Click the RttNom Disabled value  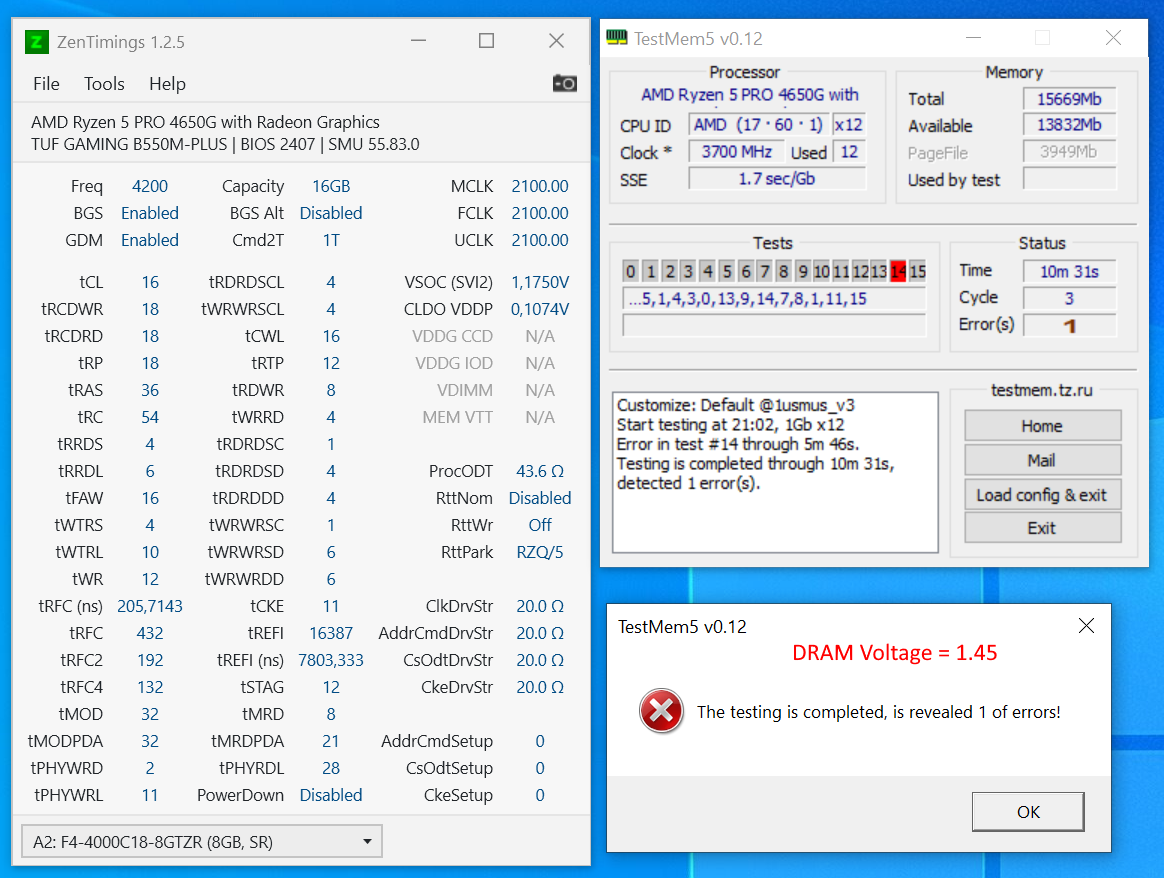pos(540,498)
